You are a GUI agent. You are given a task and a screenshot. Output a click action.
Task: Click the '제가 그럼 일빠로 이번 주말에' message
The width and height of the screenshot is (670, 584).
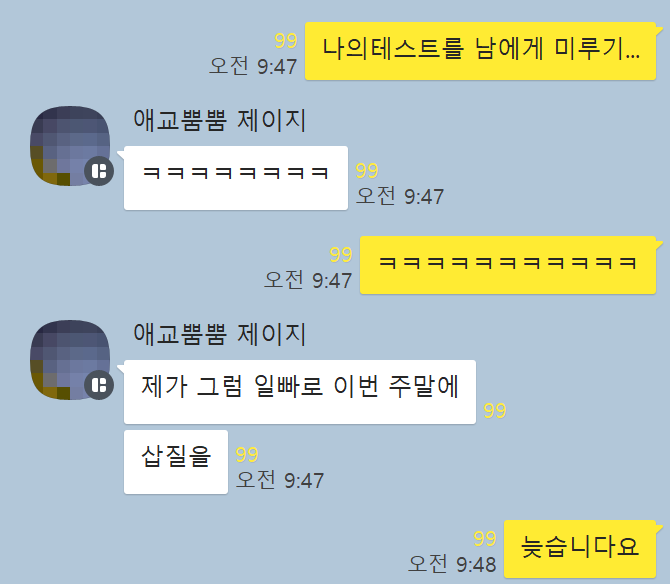300,392
